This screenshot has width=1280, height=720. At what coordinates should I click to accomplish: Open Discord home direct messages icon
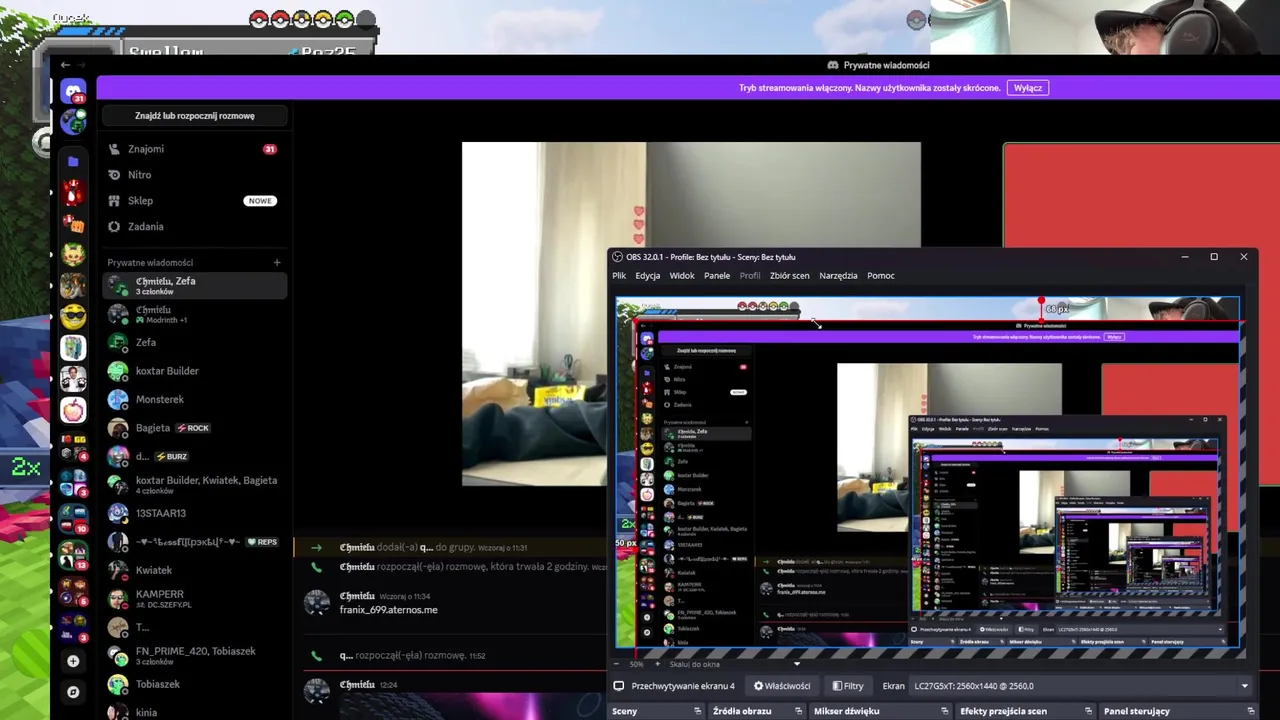[73, 91]
